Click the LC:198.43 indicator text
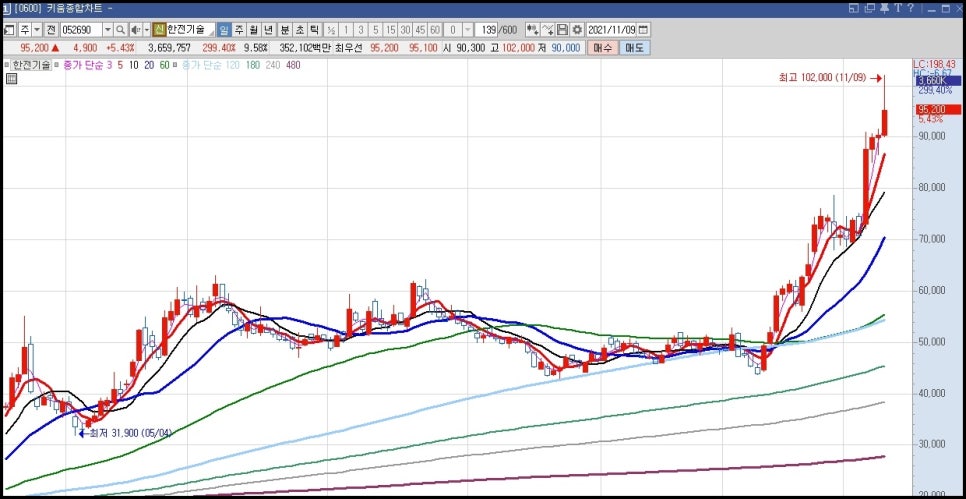The width and height of the screenshot is (966, 499). click(935, 64)
